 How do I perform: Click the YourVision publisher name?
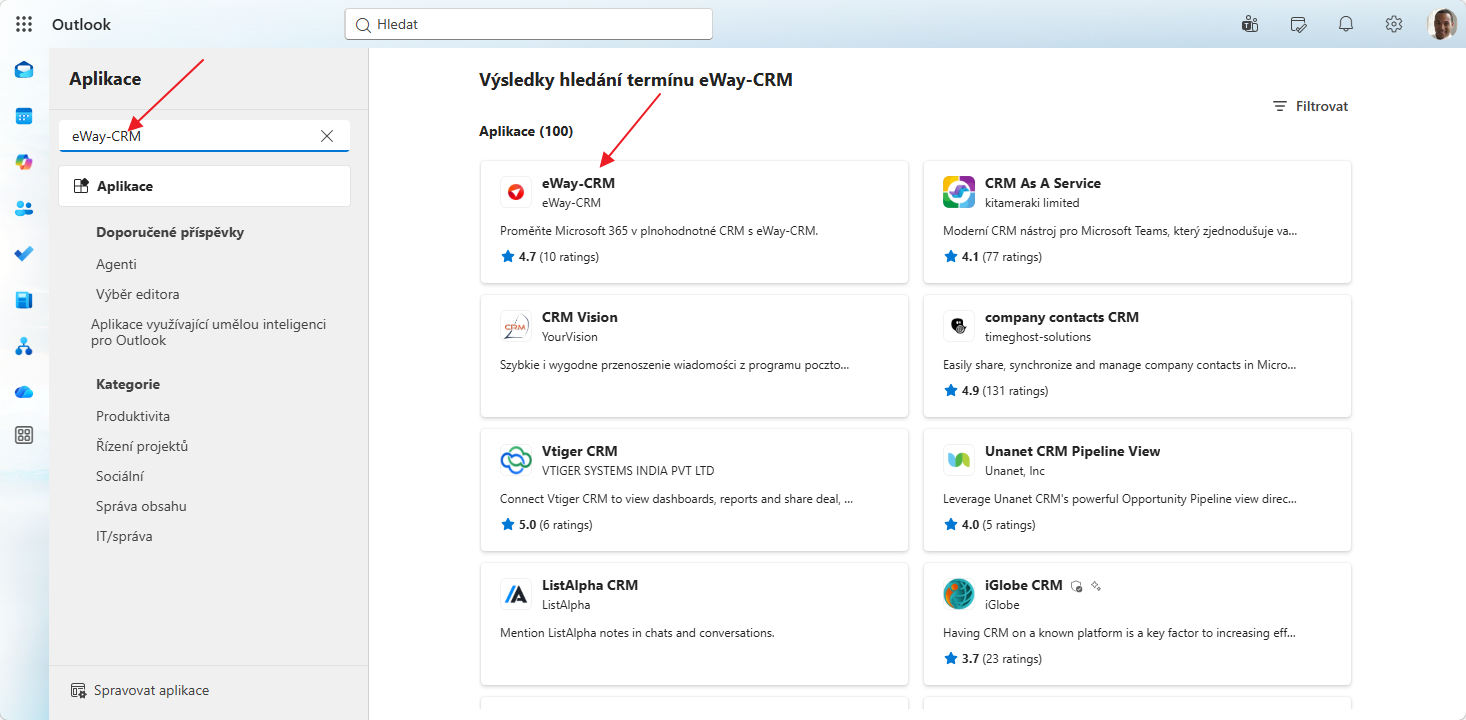click(568, 337)
